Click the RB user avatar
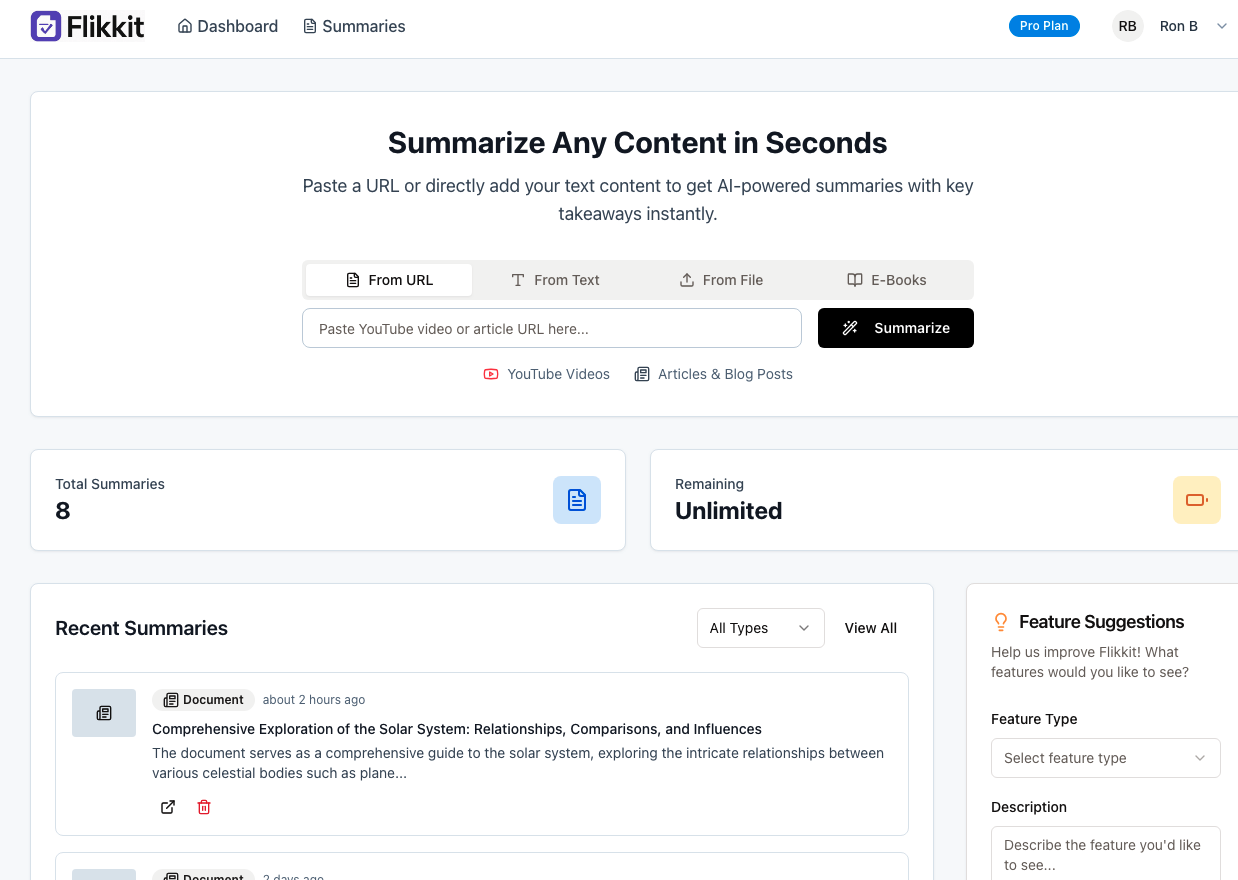Screen dimensions: 1238x880 point(1128,26)
